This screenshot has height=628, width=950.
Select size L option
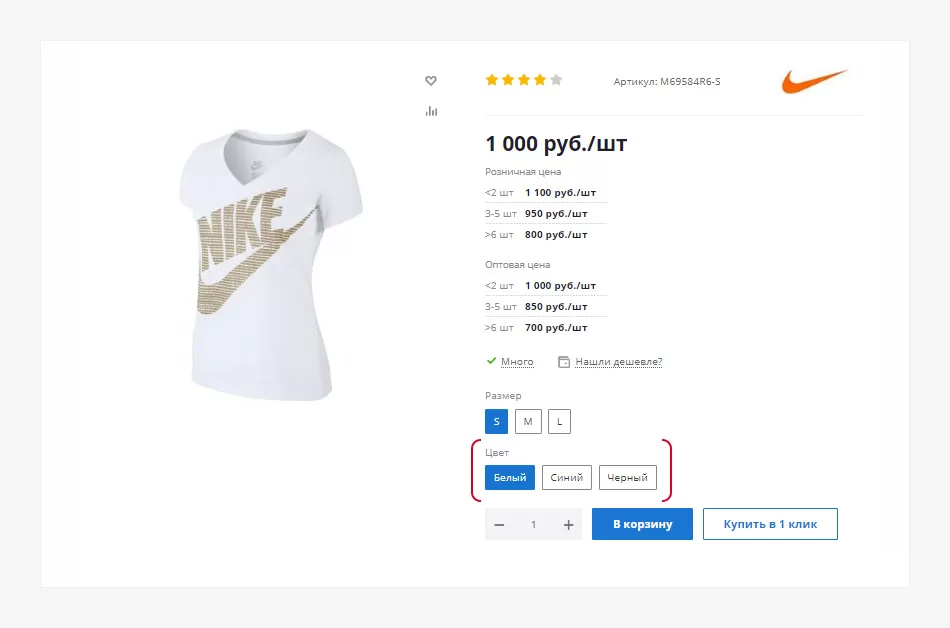tap(559, 421)
